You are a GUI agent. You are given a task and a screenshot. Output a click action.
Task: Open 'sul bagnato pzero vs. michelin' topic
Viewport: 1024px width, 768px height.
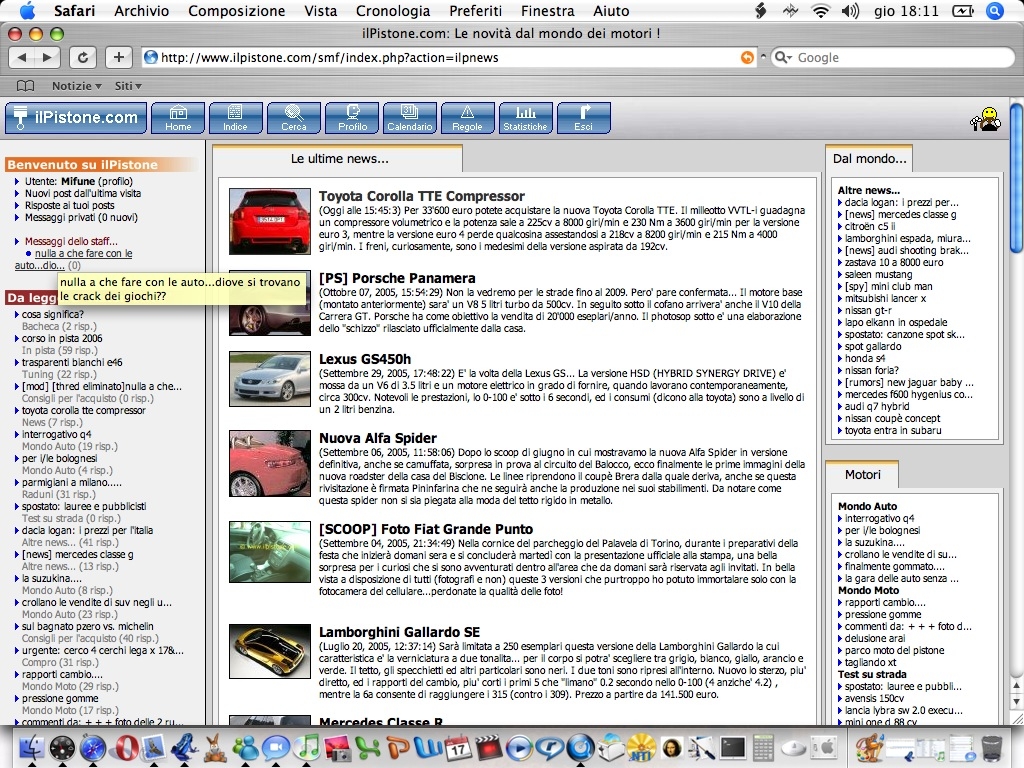point(88,626)
